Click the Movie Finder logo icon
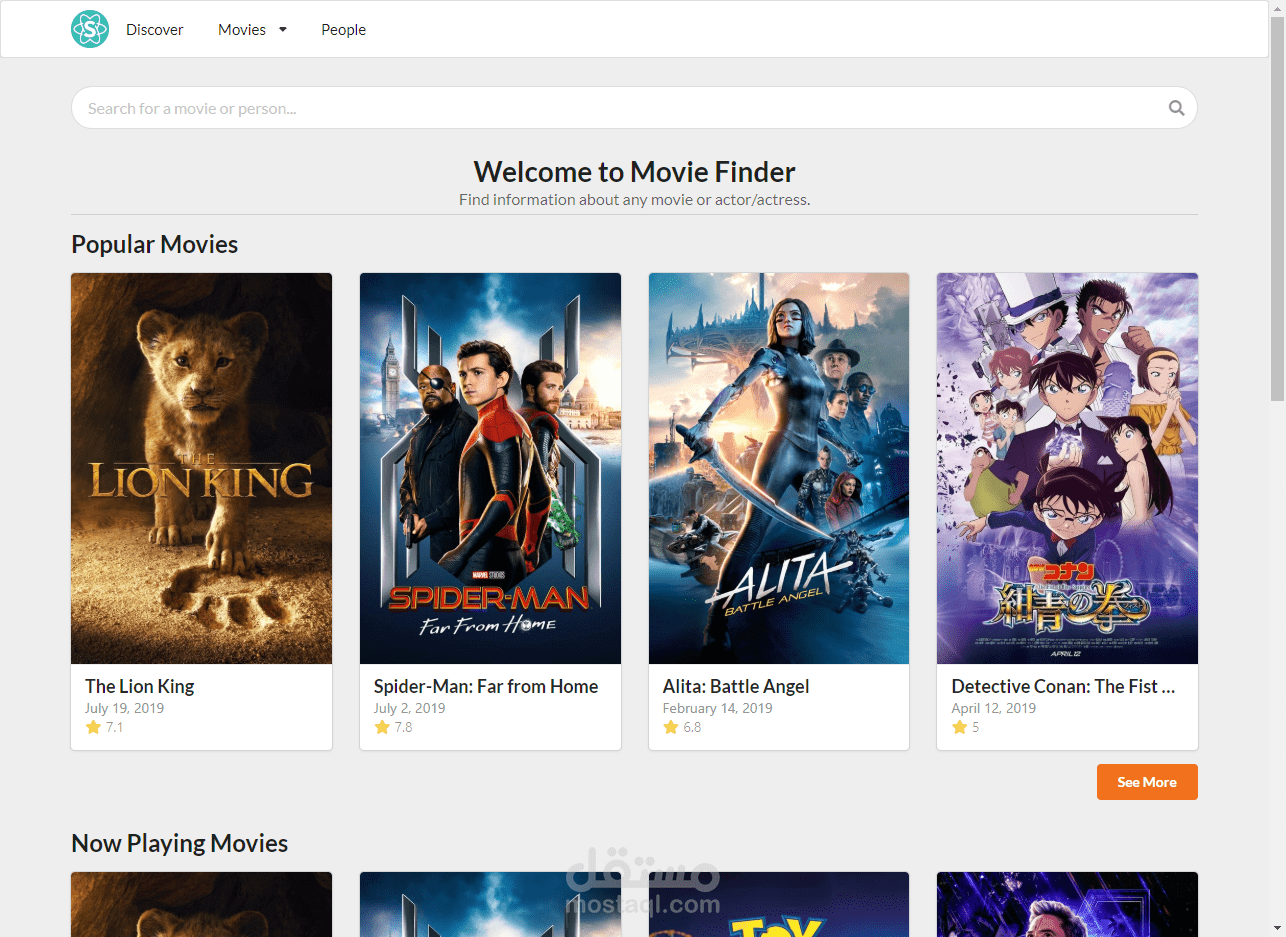The height and width of the screenshot is (937, 1286). pyautogui.click(x=89, y=29)
